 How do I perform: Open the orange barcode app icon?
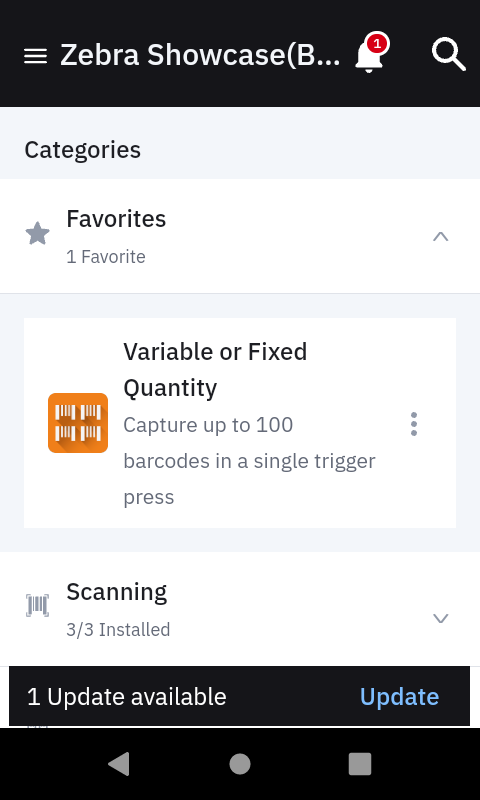pyautogui.click(x=78, y=423)
